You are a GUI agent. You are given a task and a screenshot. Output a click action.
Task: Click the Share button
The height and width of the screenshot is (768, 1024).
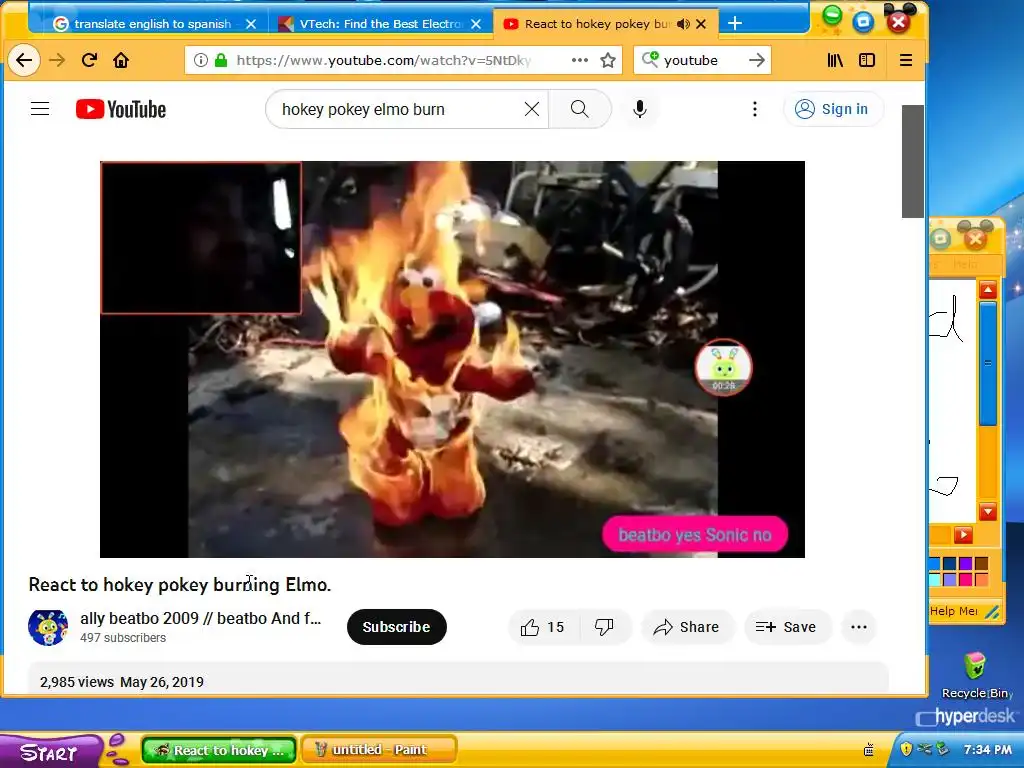click(x=687, y=627)
